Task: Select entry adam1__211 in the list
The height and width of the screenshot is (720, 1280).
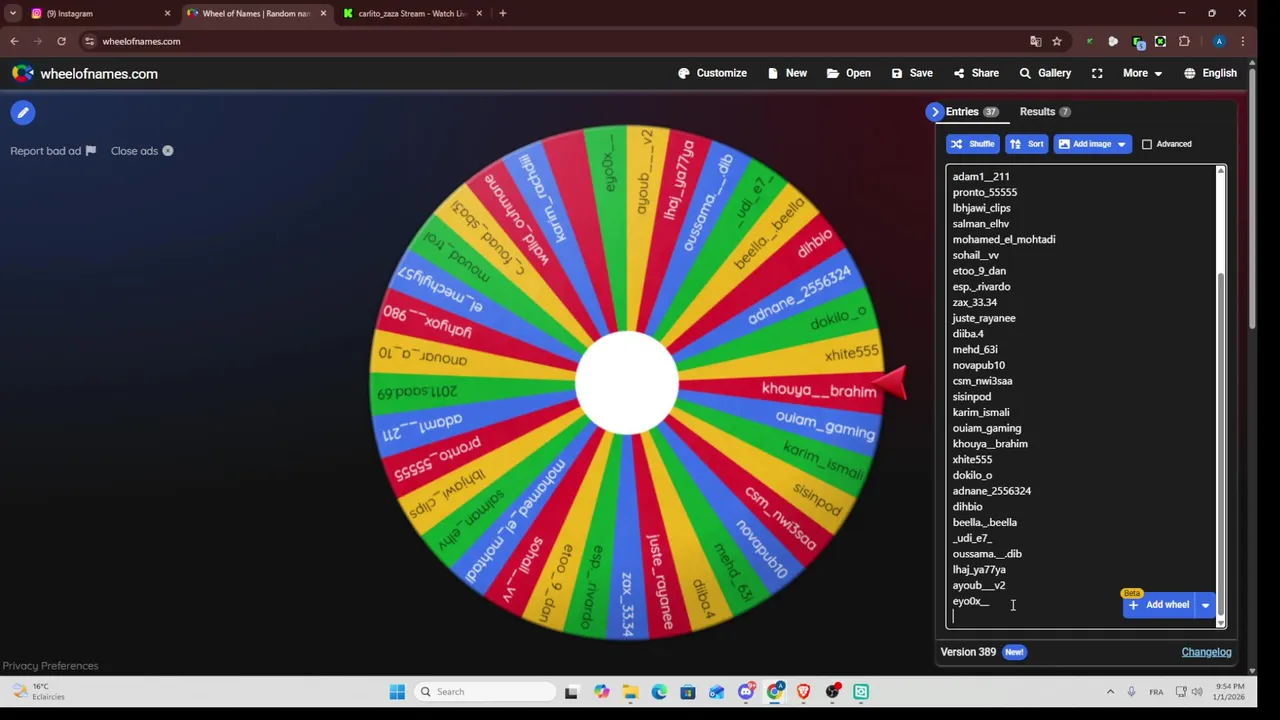Action: pyautogui.click(x=980, y=177)
